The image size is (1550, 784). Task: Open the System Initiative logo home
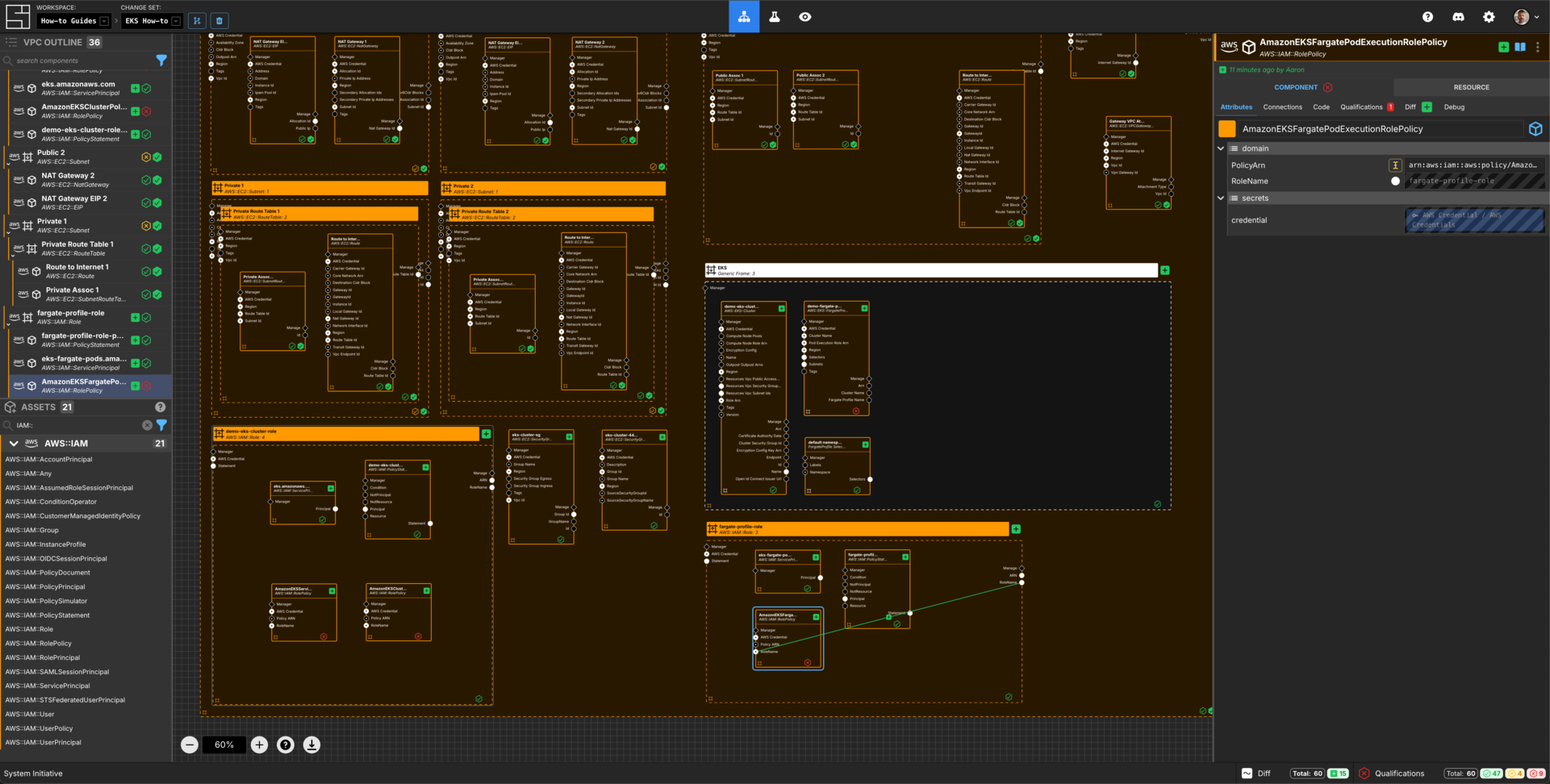[x=18, y=16]
